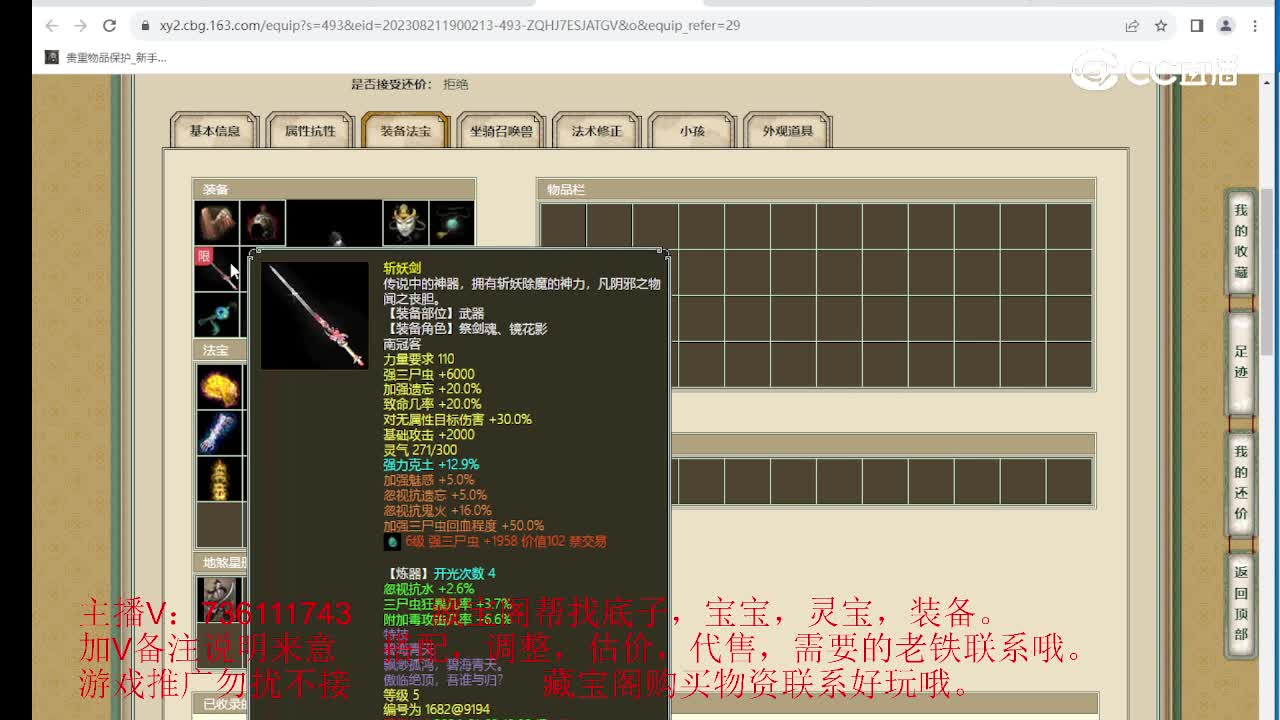Select the teal necklace equipment icon
The height and width of the screenshot is (720, 1280).
point(452,223)
